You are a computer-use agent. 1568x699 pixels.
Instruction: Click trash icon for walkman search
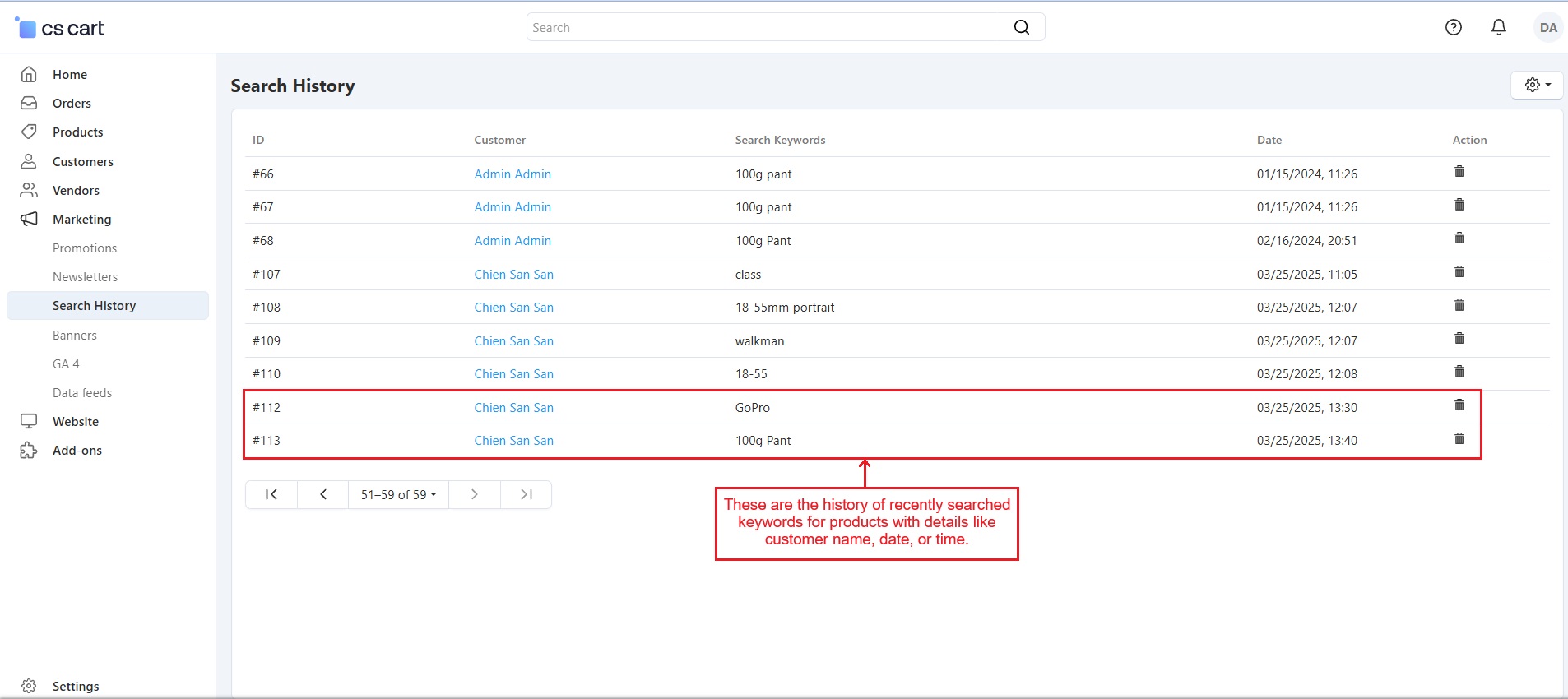(1459, 339)
